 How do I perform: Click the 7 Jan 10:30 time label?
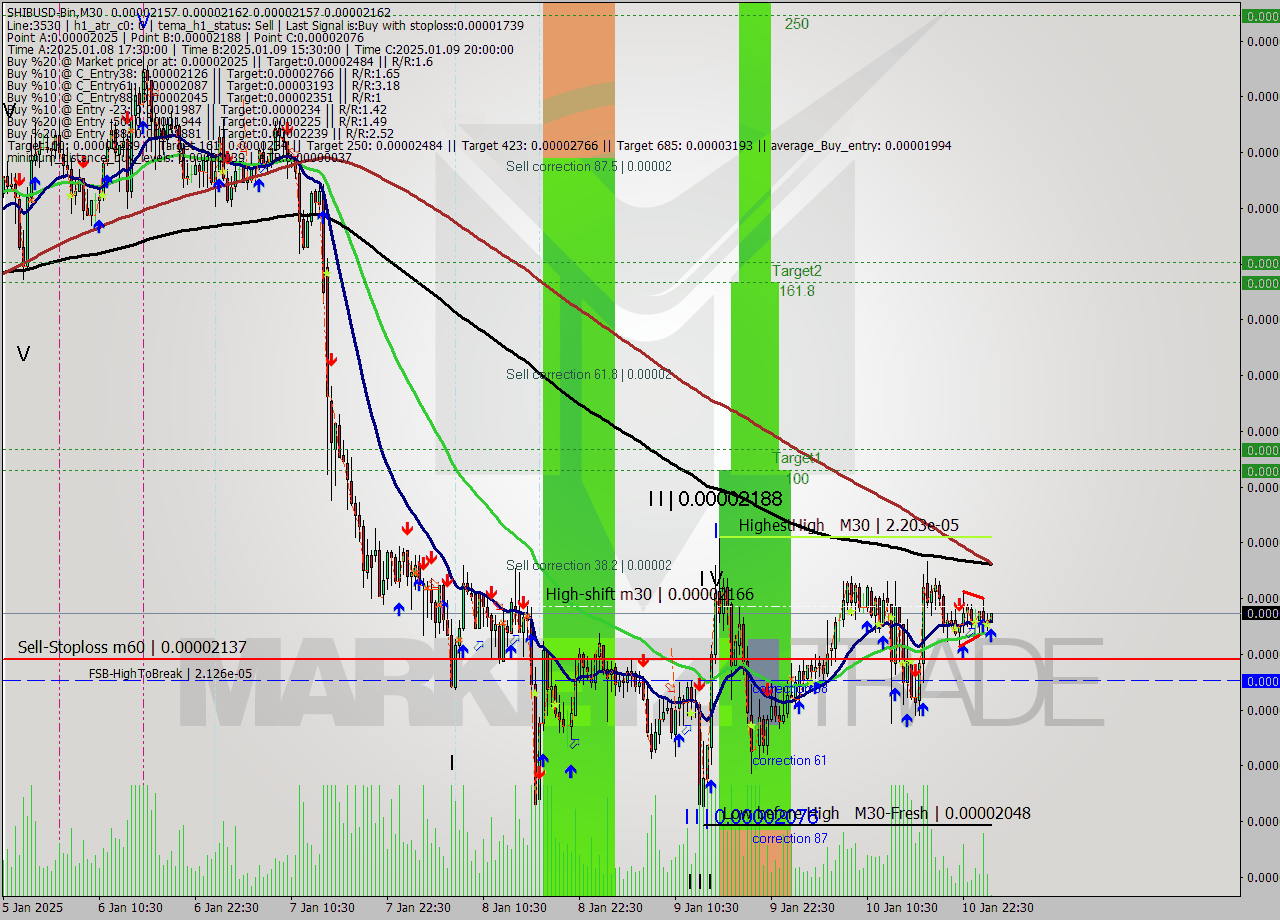point(322,908)
